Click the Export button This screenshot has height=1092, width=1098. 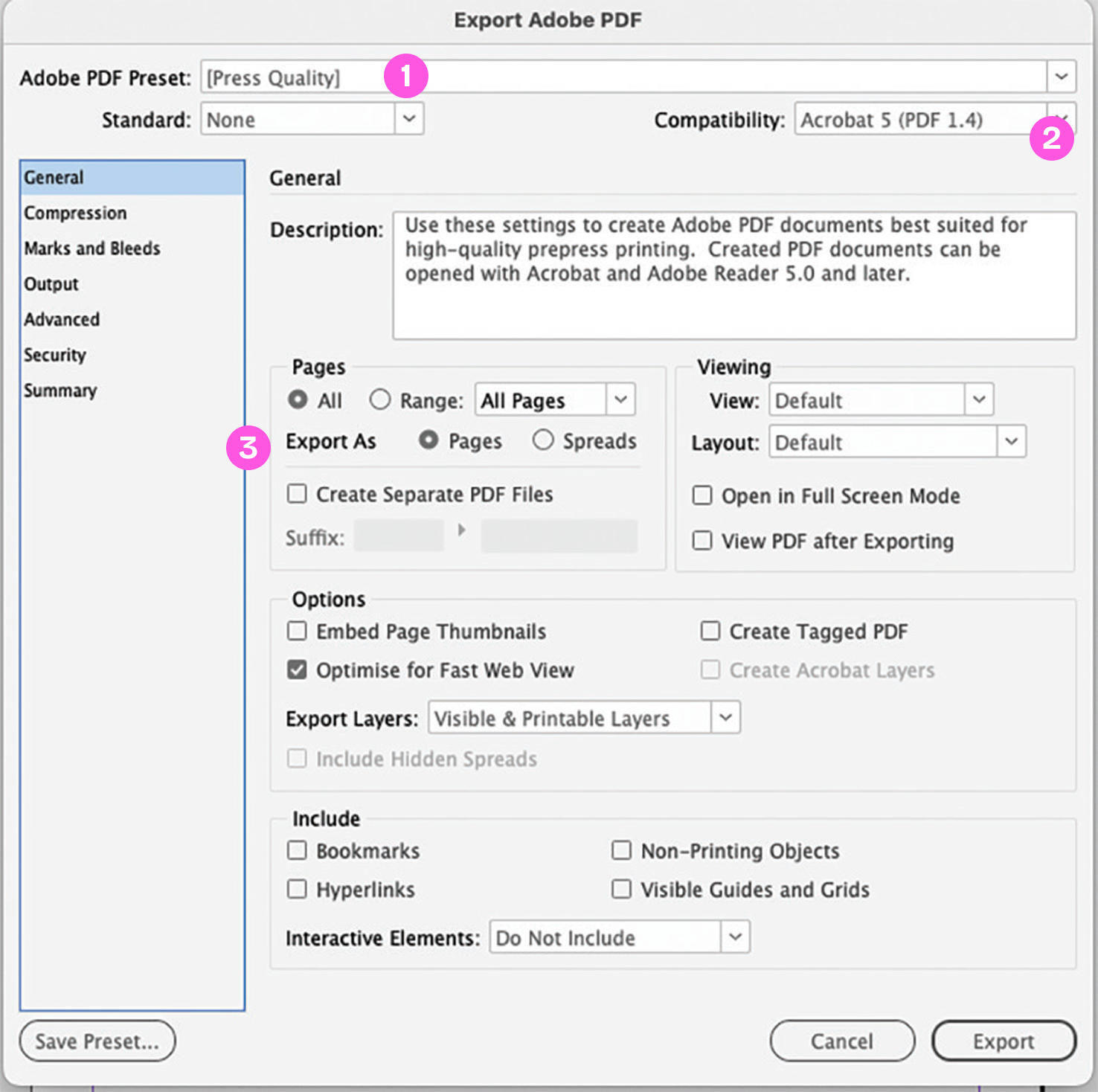coord(1003,1041)
